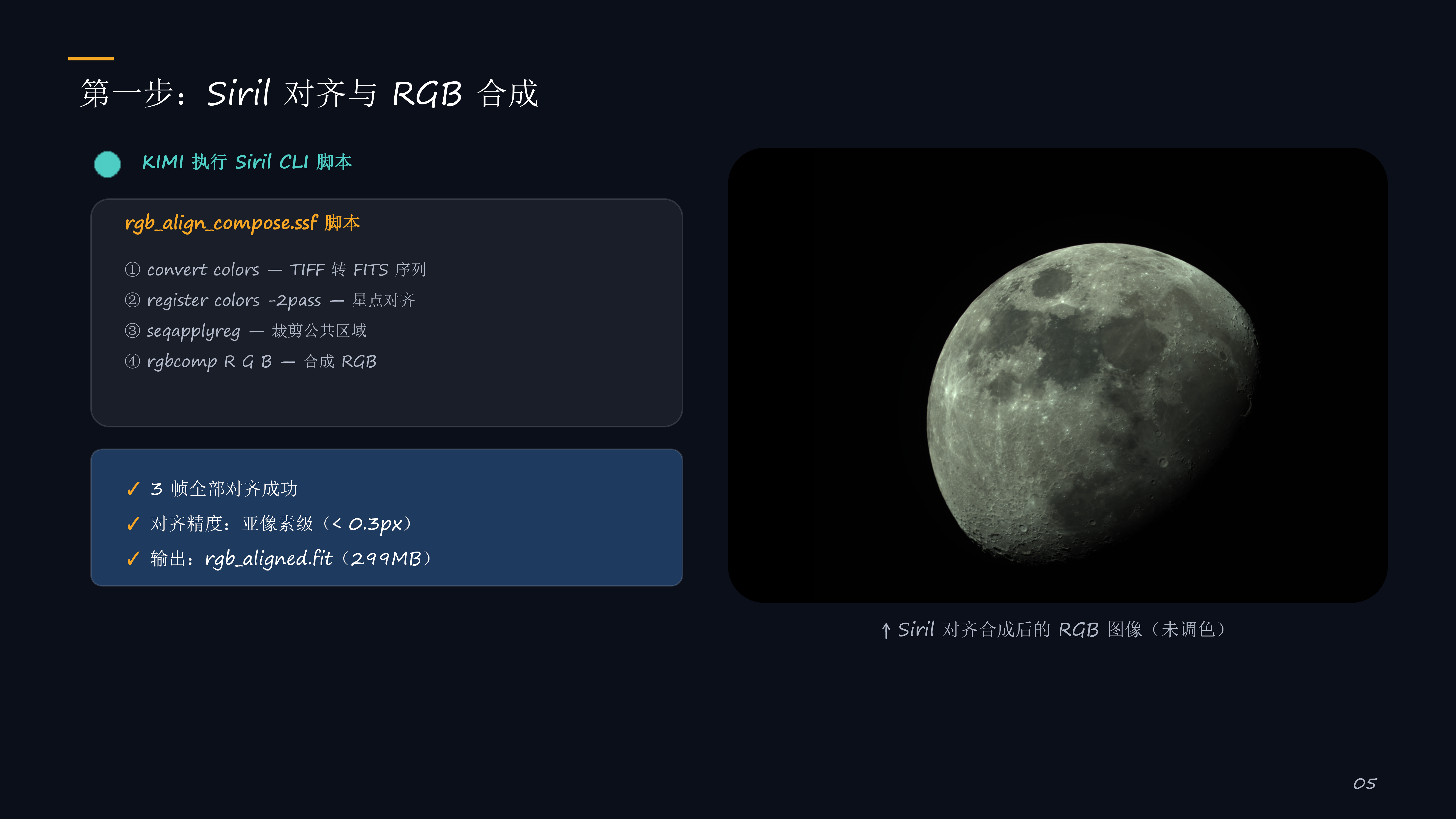
Task: Select the KIMI 执行 Siril CLI 脚本 heading
Action: coord(247,162)
